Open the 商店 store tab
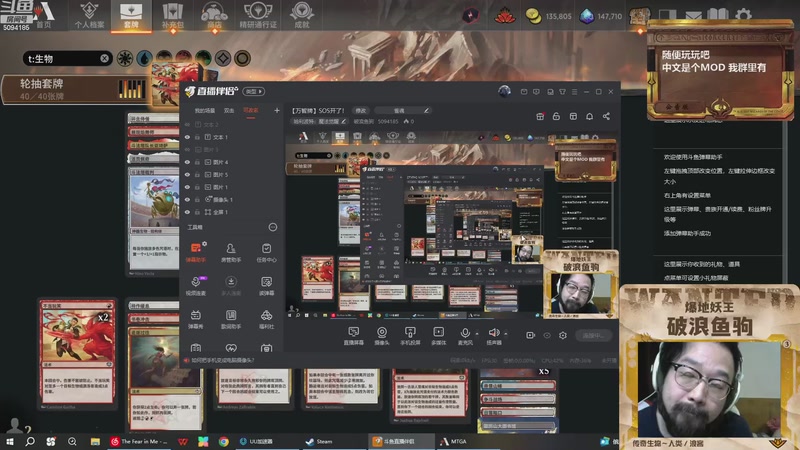 [x=214, y=16]
